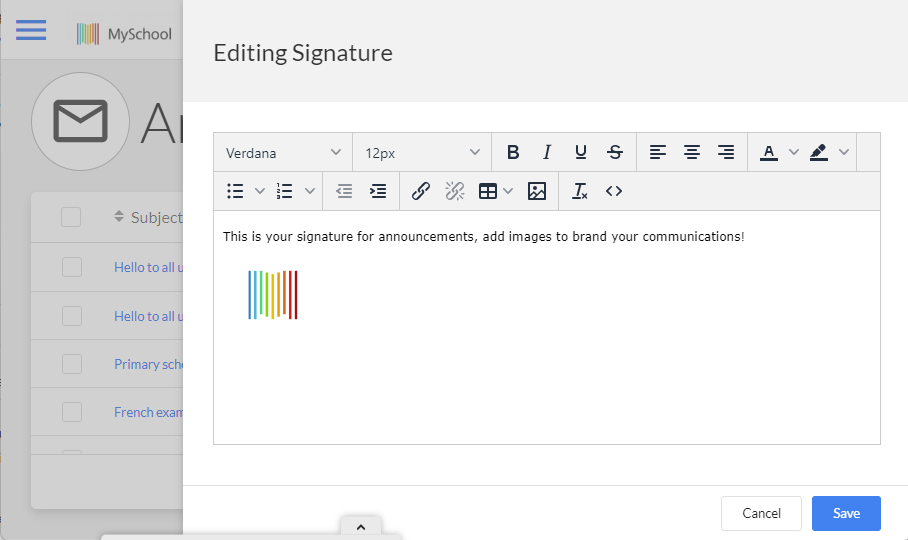This screenshot has width=908, height=540.
Task: Align text left
Action: pyautogui.click(x=657, y=152)
